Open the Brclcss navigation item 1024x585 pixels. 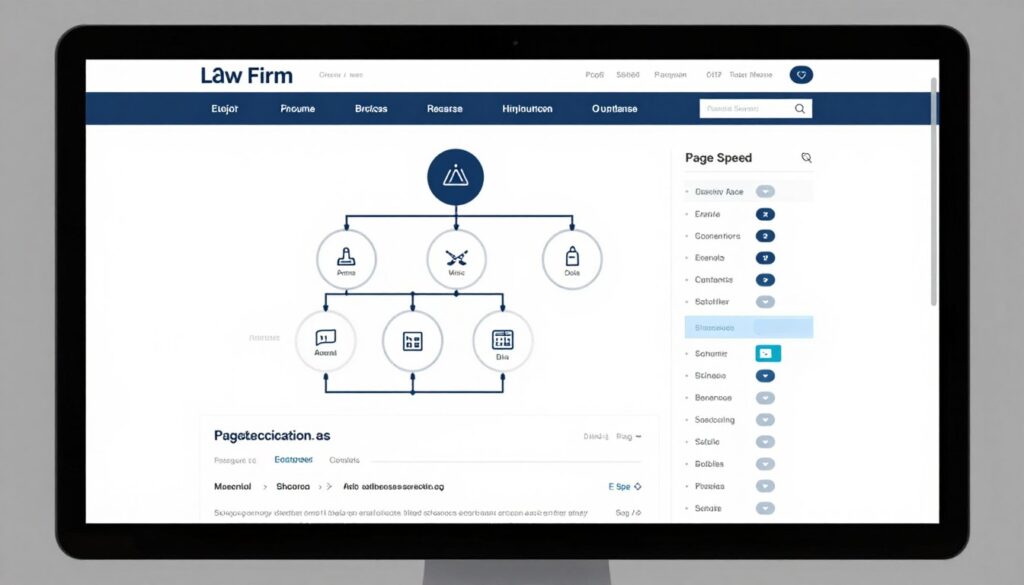click(x=371, y=109)
